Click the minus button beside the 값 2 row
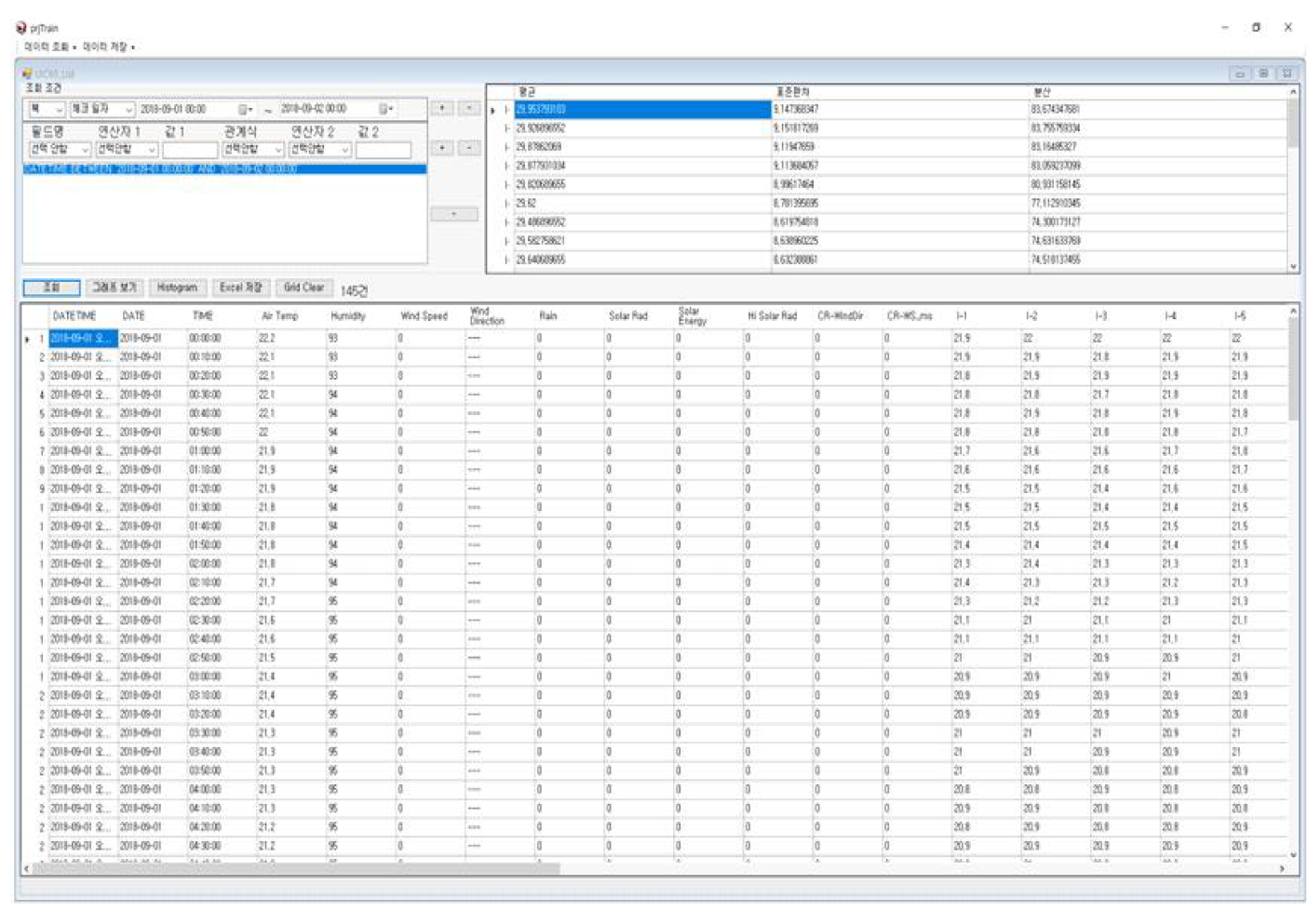Viewport: 1307px width, 924px height. [x=468, y=148]
